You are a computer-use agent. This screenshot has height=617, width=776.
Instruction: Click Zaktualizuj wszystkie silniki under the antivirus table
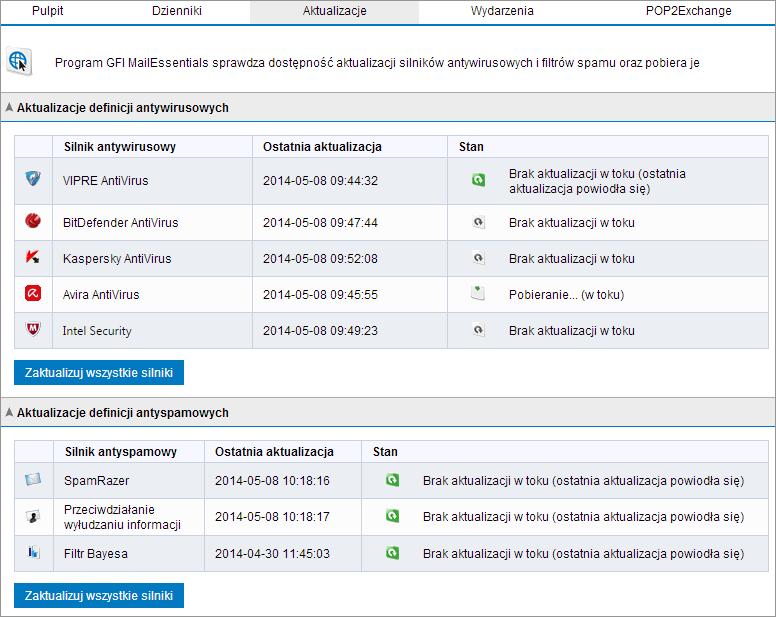click(x=99, y=373)
